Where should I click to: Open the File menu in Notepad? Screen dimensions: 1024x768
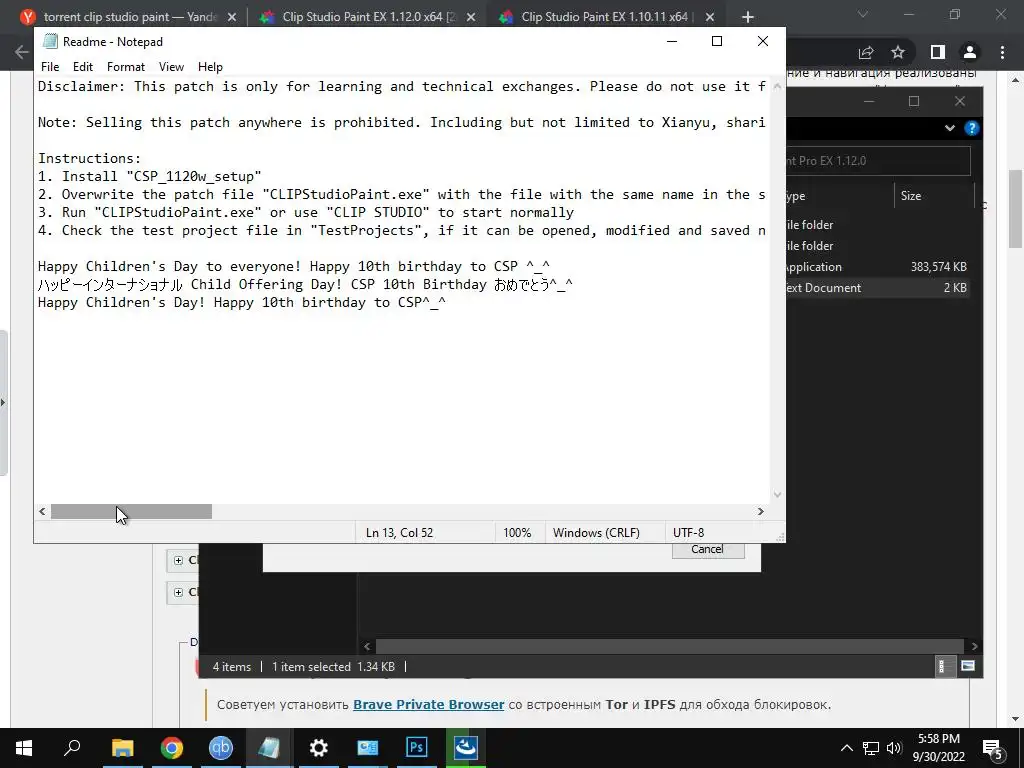[x=50, y=67]
